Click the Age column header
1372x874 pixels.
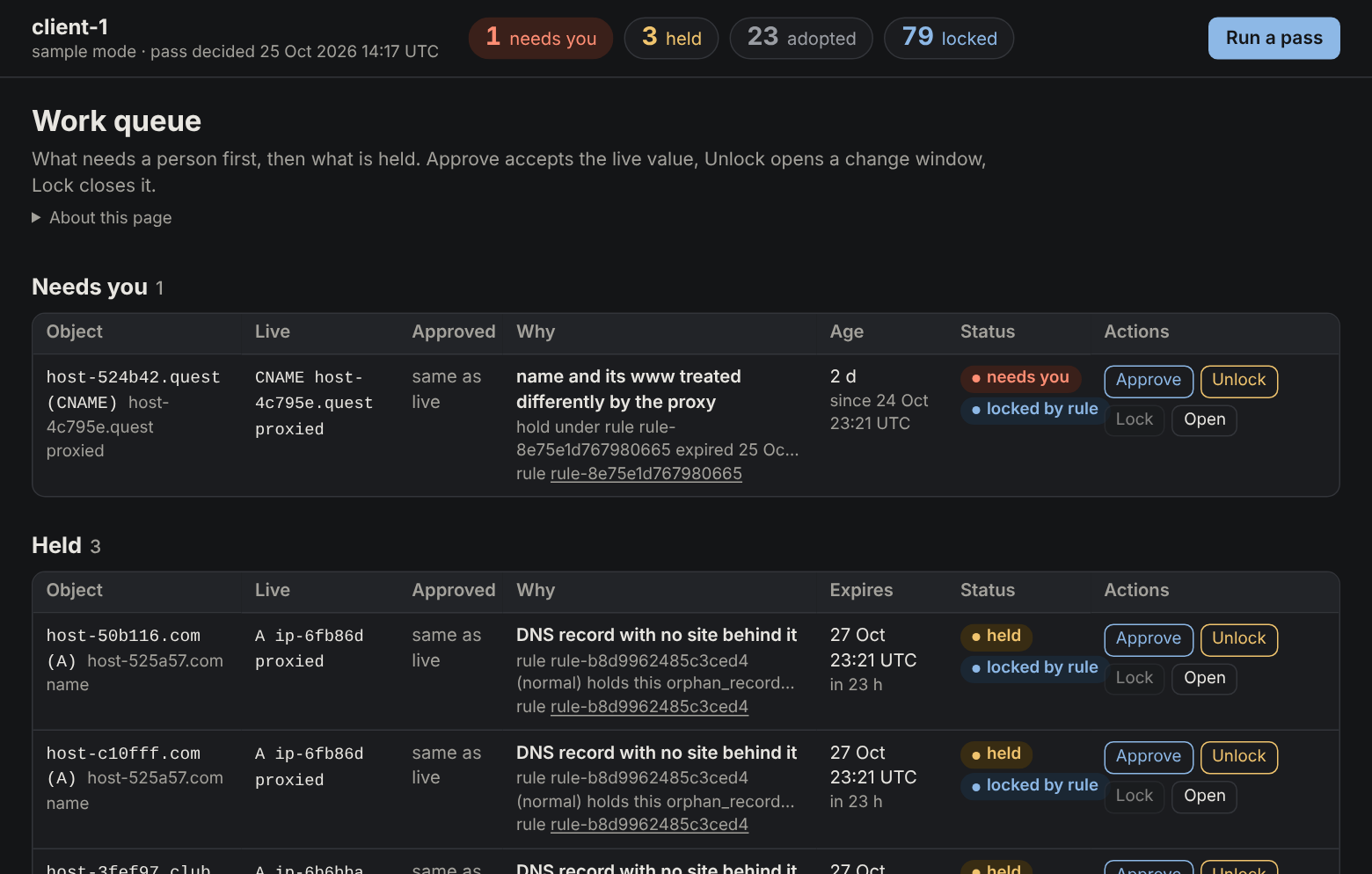846,332
